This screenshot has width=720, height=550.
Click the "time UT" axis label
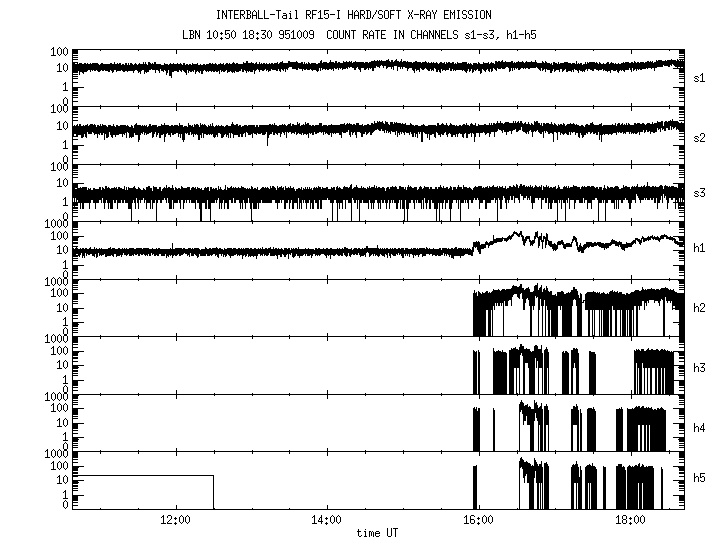pos(380,534)
